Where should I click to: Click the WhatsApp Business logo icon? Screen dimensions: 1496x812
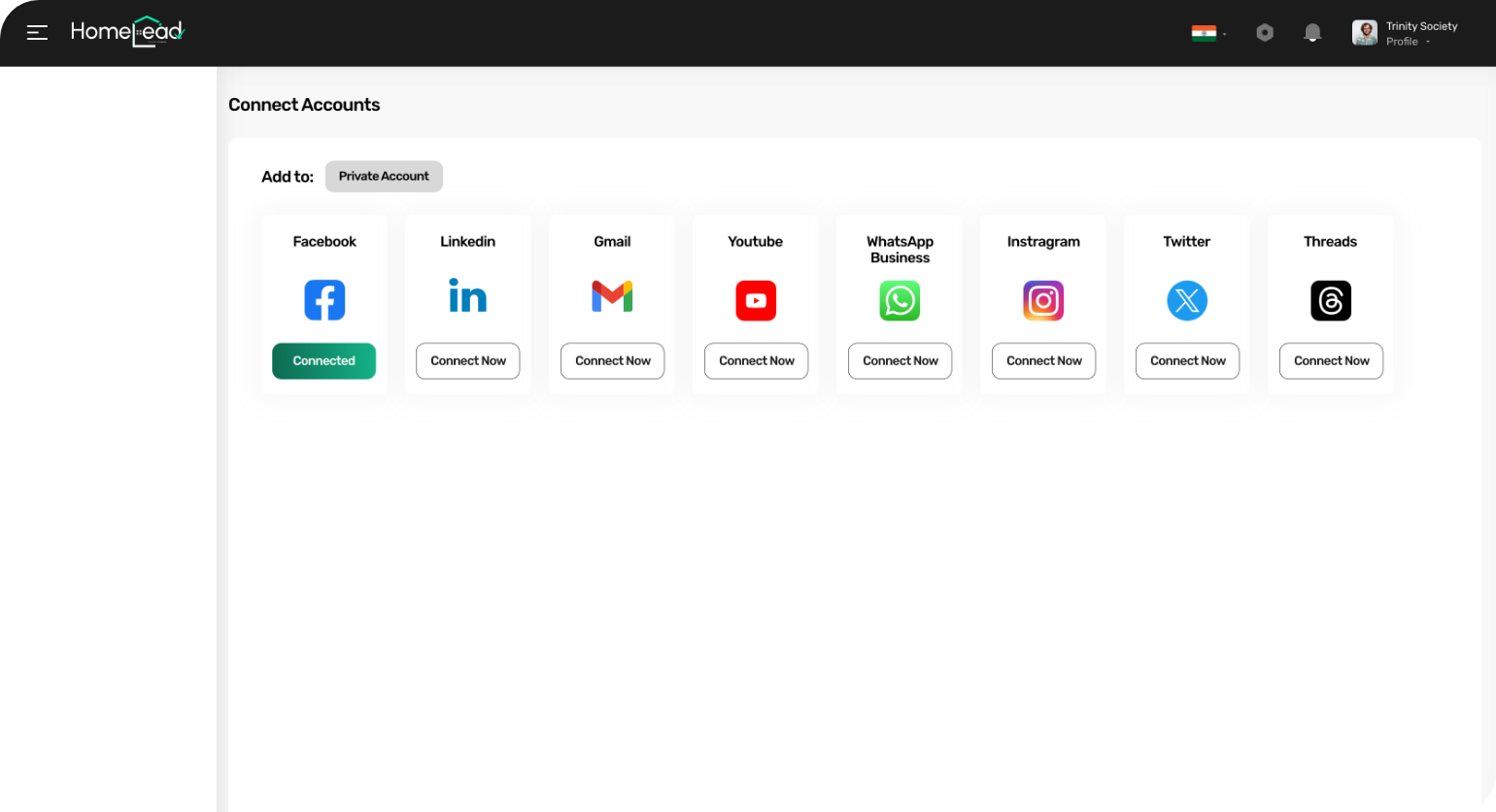[x=900, y=300]
